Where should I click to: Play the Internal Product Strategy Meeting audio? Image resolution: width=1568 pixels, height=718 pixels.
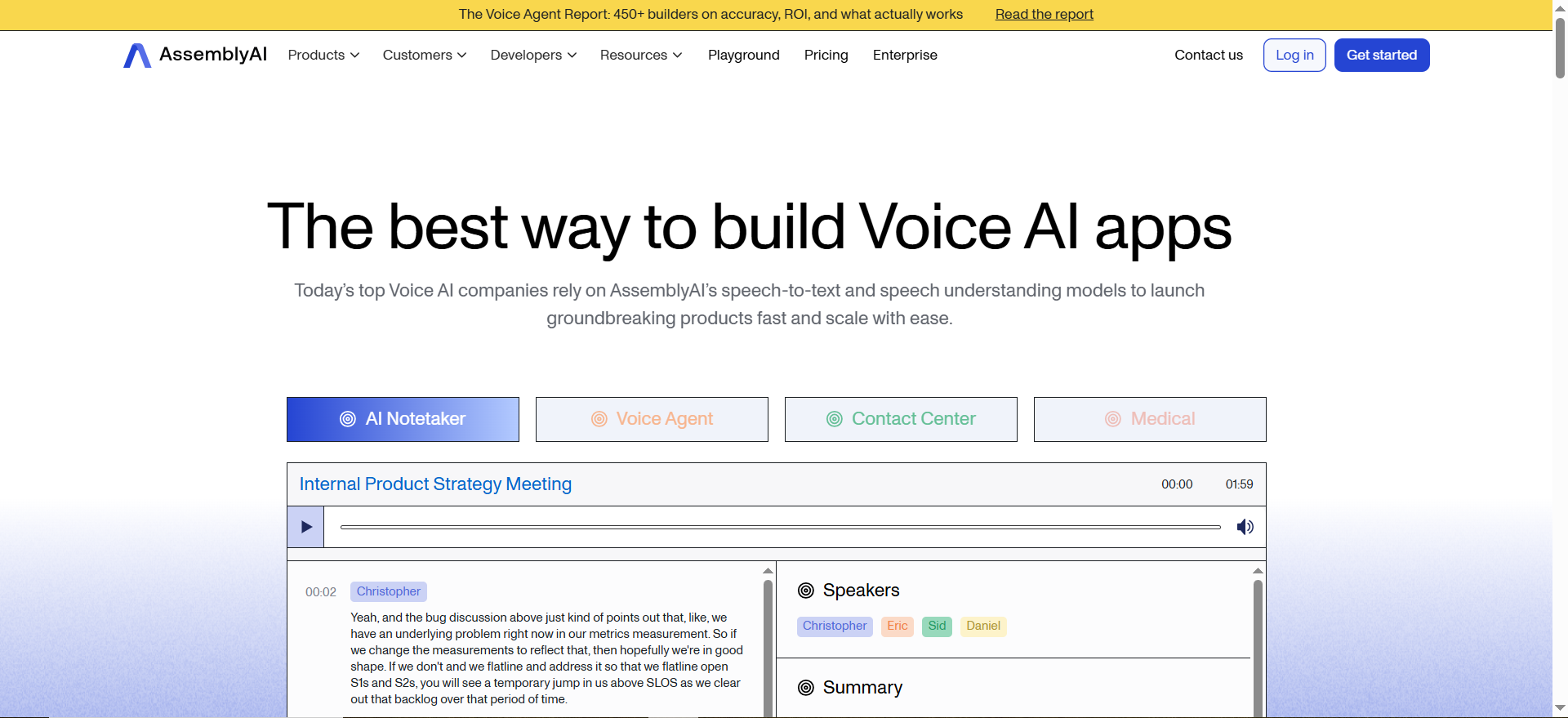click(306, 527)
